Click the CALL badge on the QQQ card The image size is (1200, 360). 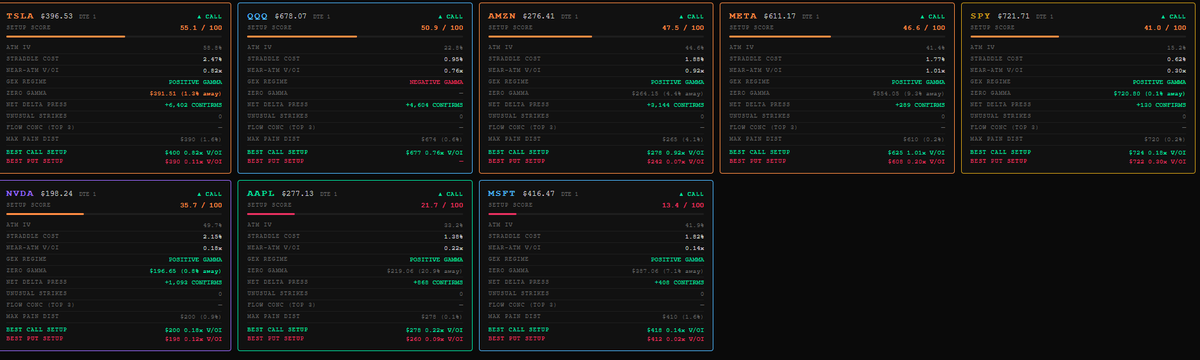point(451,17)
